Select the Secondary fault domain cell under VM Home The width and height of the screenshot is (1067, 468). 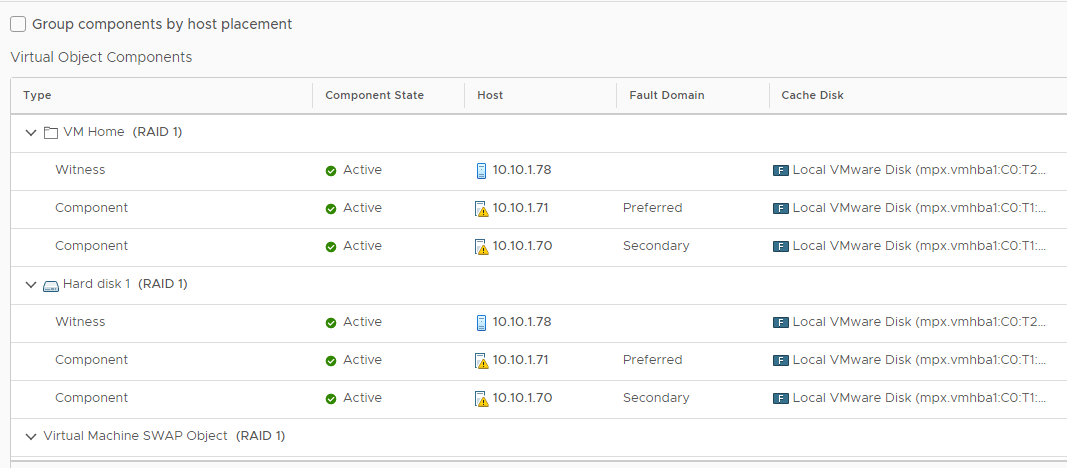point(656,246)
